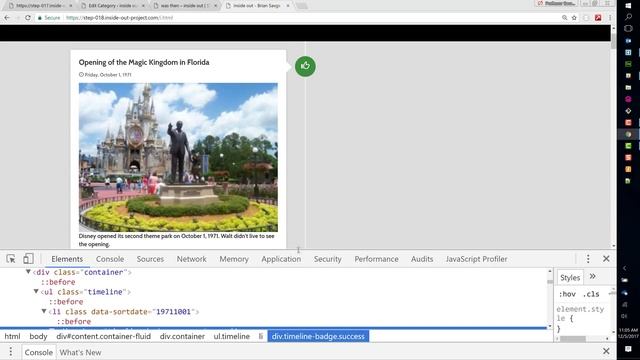Open the What's New drawer tab
The width and height of the screenshot is (640, 360).
[80, 352]
